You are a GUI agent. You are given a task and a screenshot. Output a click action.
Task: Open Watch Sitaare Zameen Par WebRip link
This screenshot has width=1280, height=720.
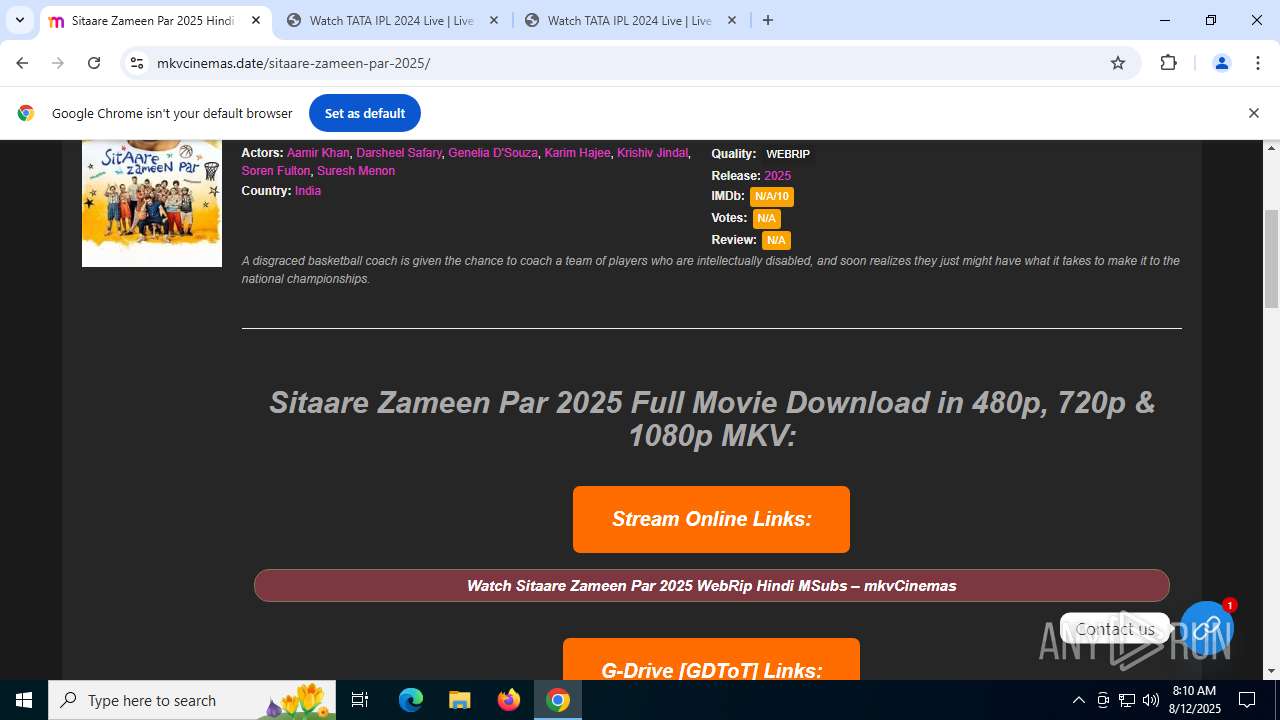tap(711, 586)
